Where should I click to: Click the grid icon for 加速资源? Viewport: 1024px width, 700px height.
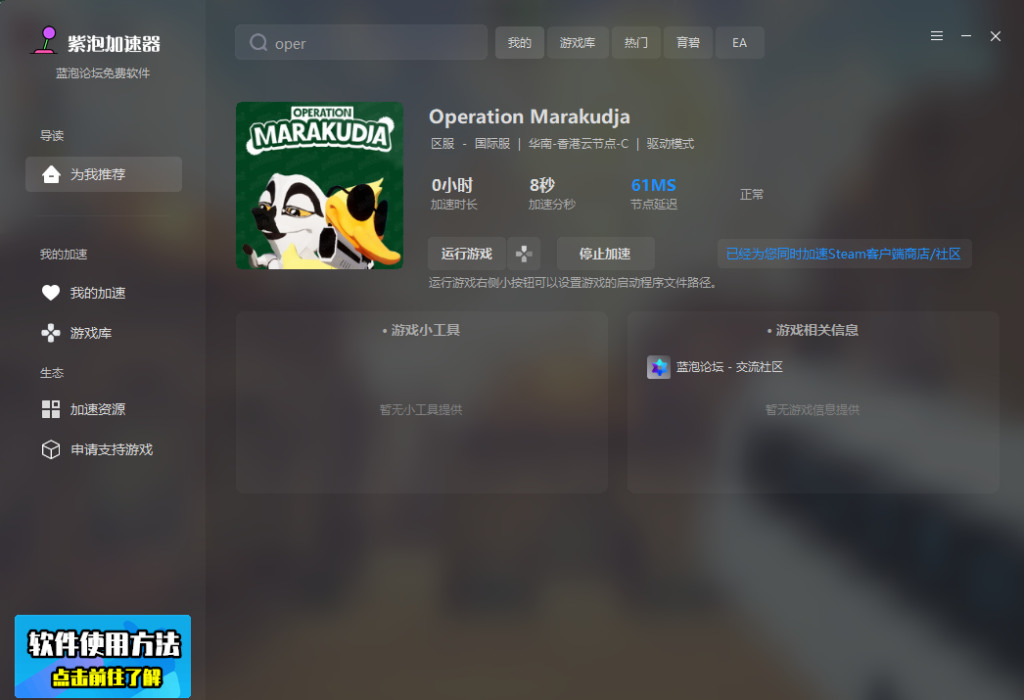coord(51,409)
